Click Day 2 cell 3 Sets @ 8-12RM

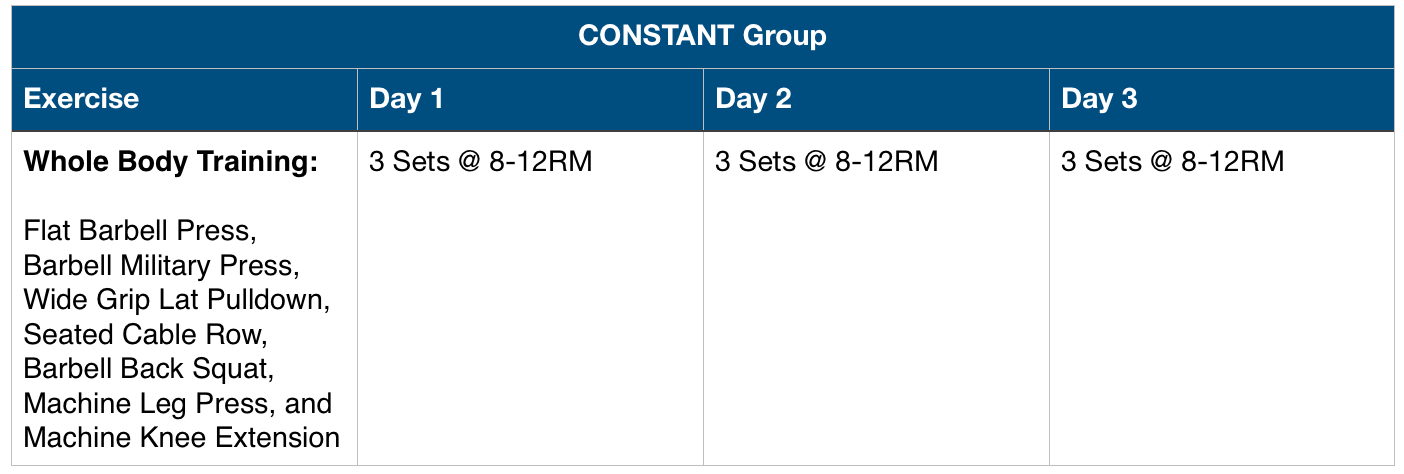pos(827,162)
